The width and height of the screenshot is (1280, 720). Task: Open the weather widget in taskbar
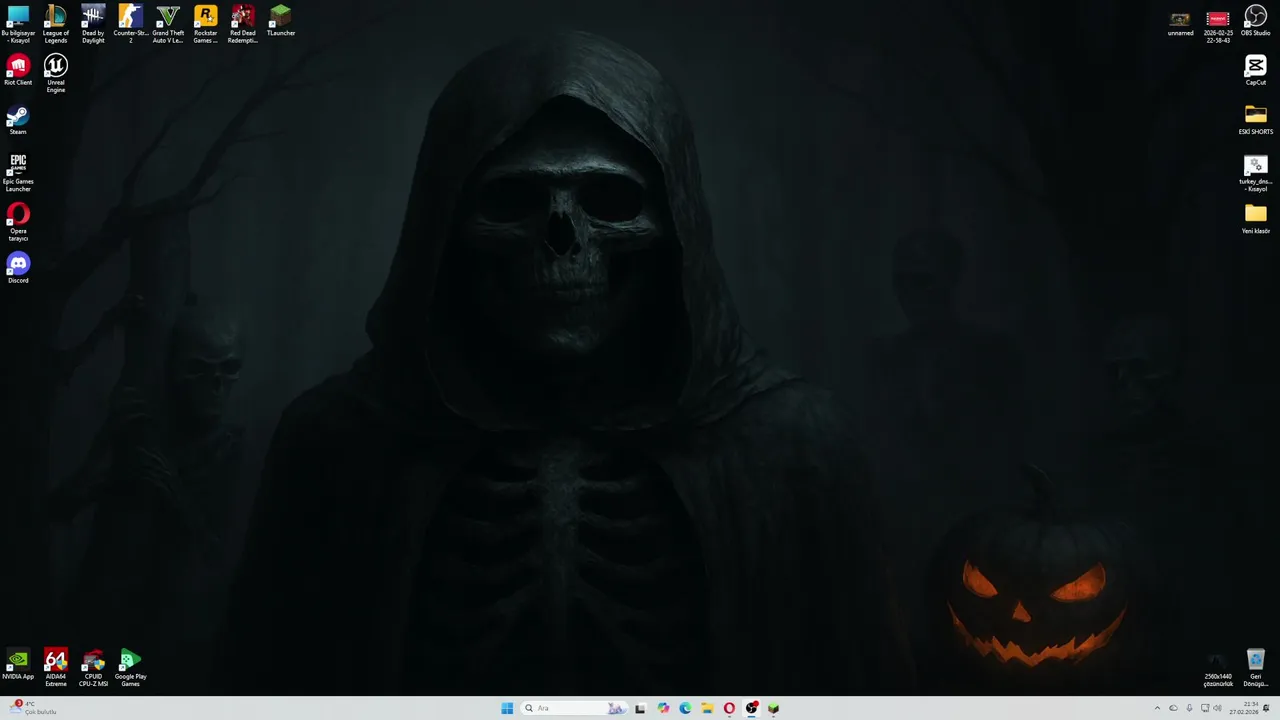(x=34, y=708)
